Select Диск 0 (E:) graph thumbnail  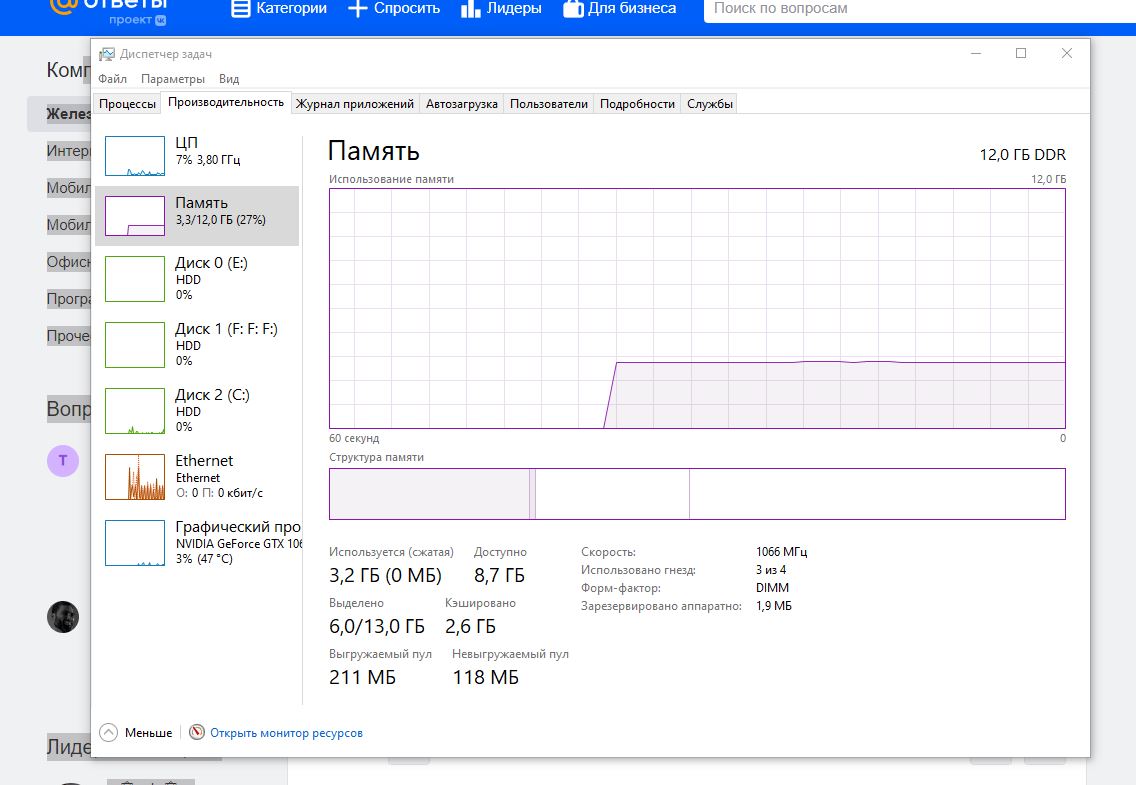click(135, 279)
